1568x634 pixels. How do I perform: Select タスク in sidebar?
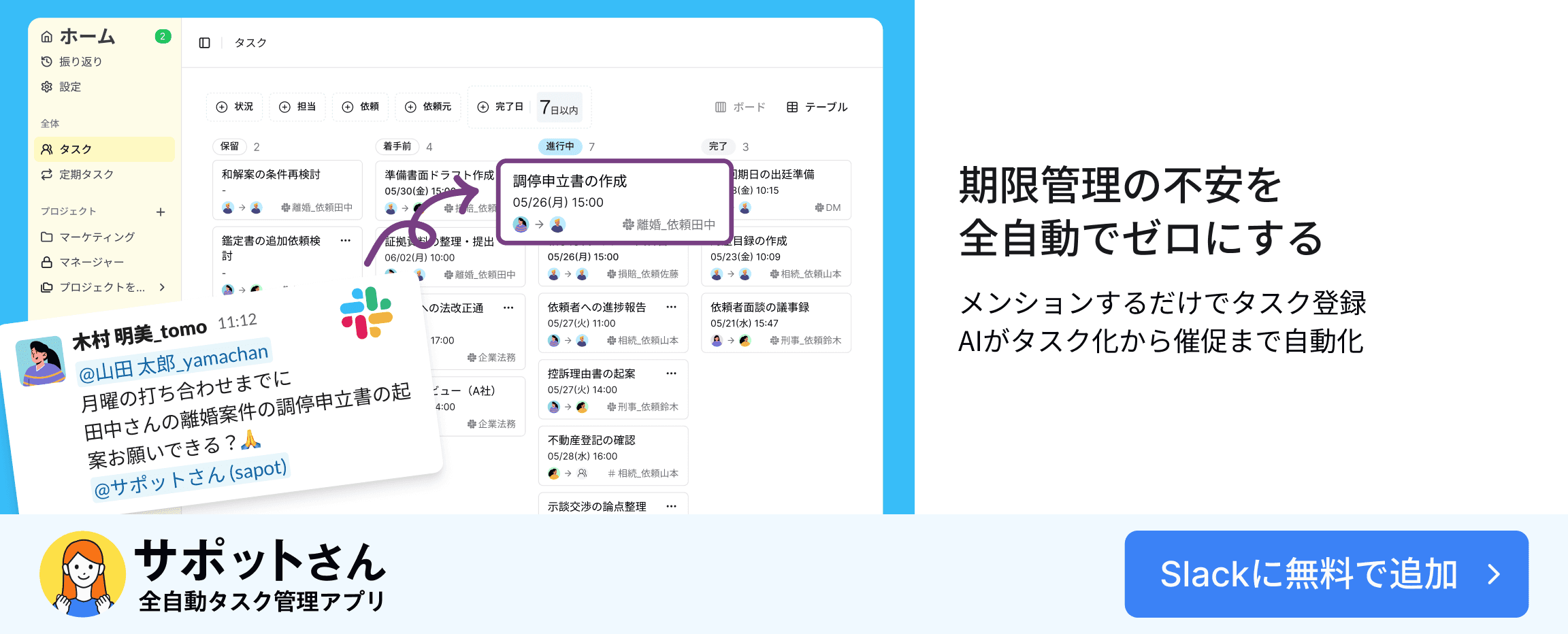coord(104,149)
